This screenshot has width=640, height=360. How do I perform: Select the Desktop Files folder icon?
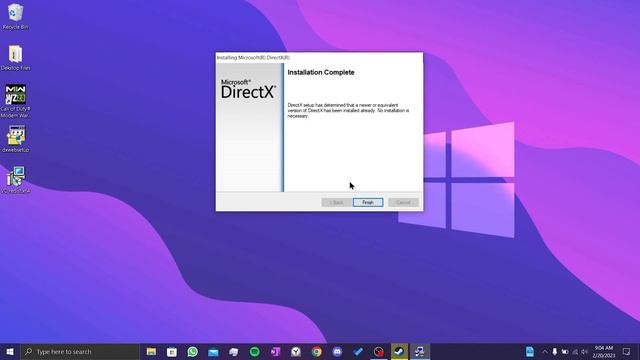(16, 58)
